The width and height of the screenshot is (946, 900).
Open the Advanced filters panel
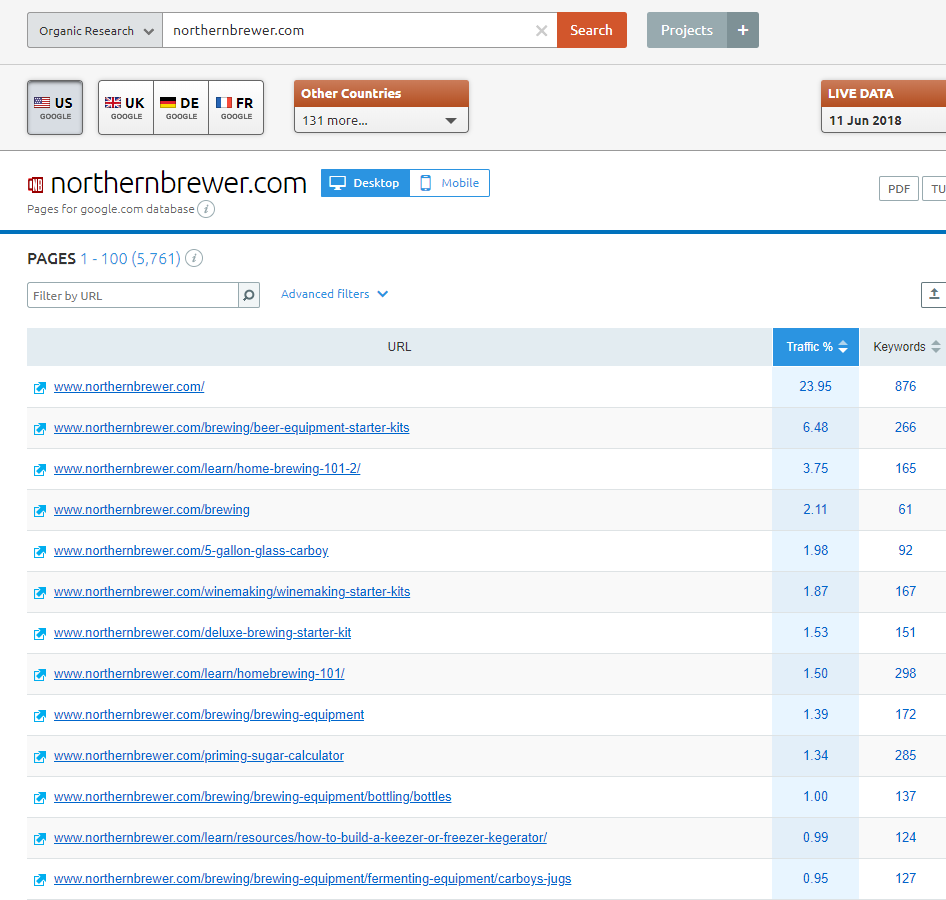coord(334,294)
